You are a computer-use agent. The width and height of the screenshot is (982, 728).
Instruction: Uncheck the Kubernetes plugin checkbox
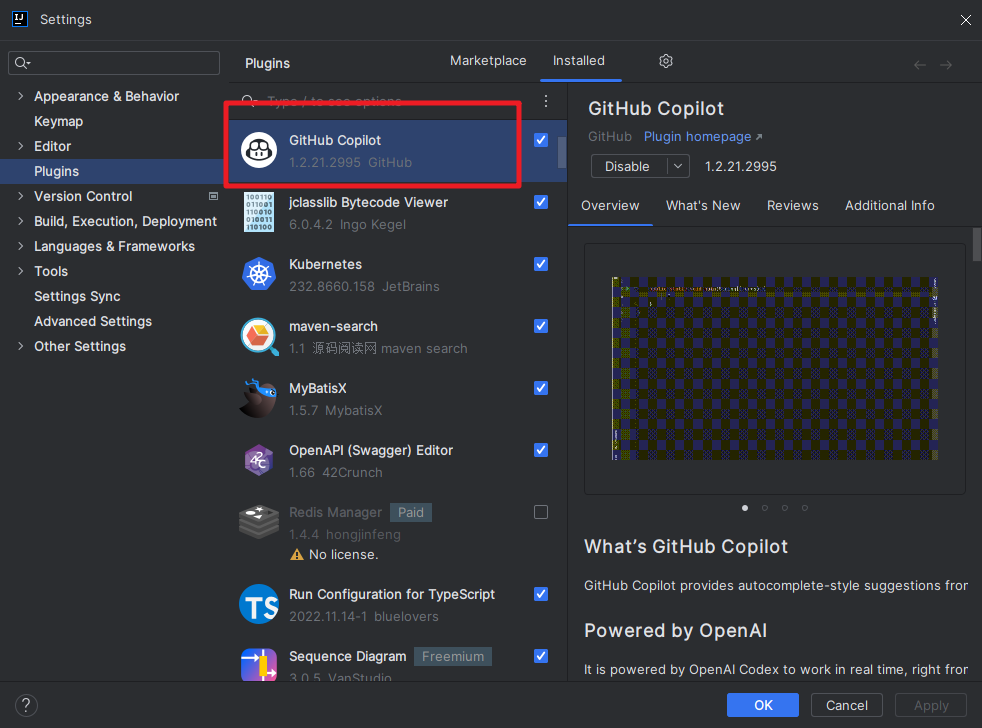click(541, 264)
